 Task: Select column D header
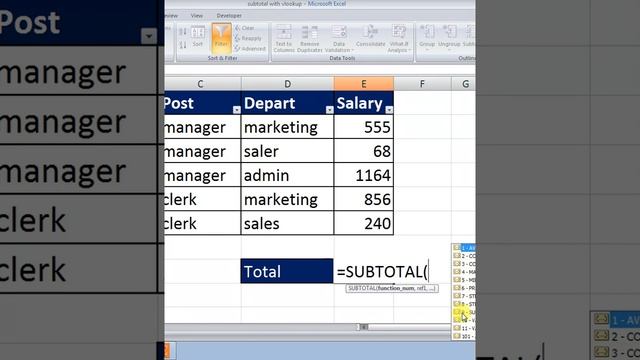[287, 84]
